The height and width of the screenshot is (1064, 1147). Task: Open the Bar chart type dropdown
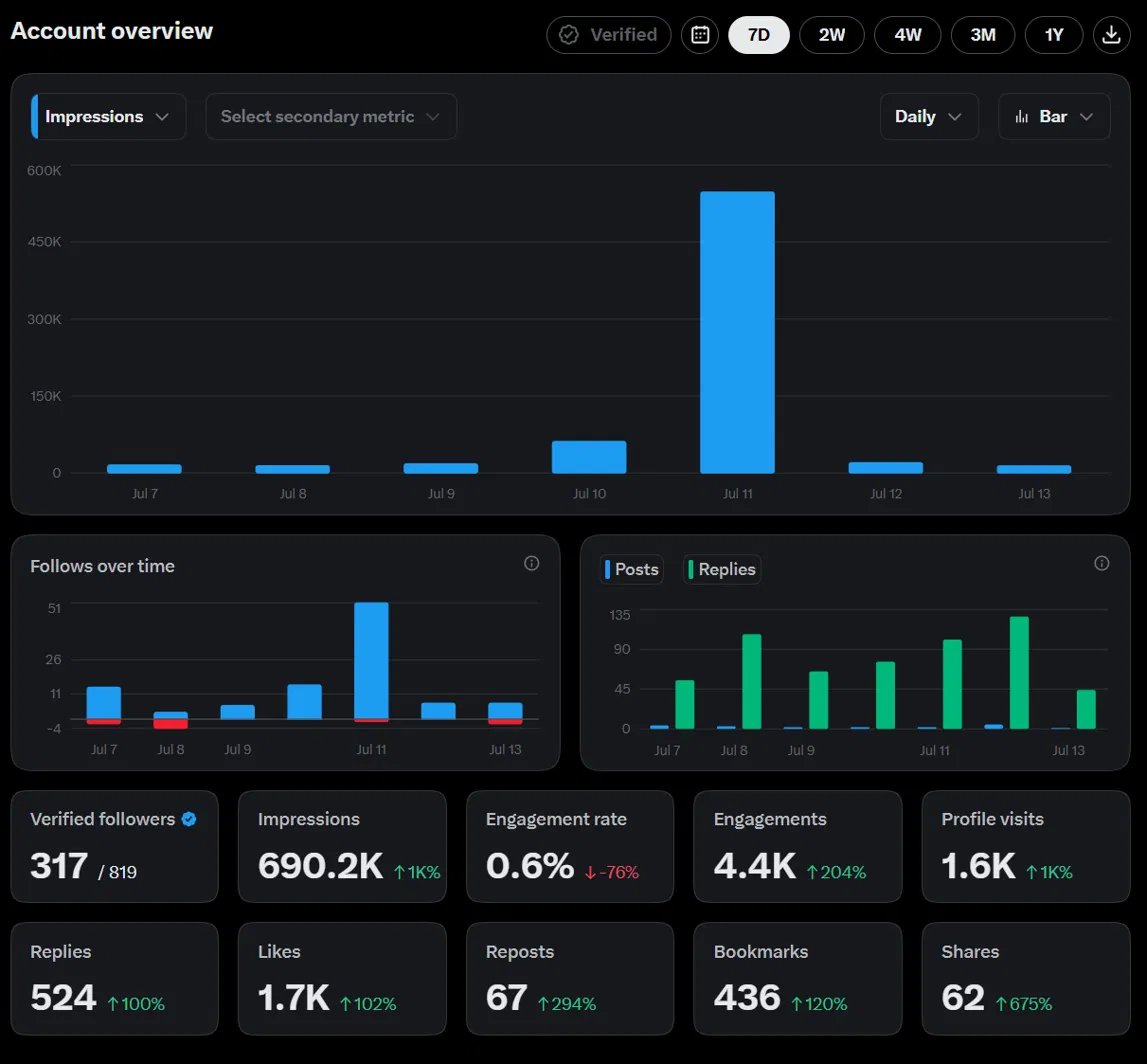1054,116
